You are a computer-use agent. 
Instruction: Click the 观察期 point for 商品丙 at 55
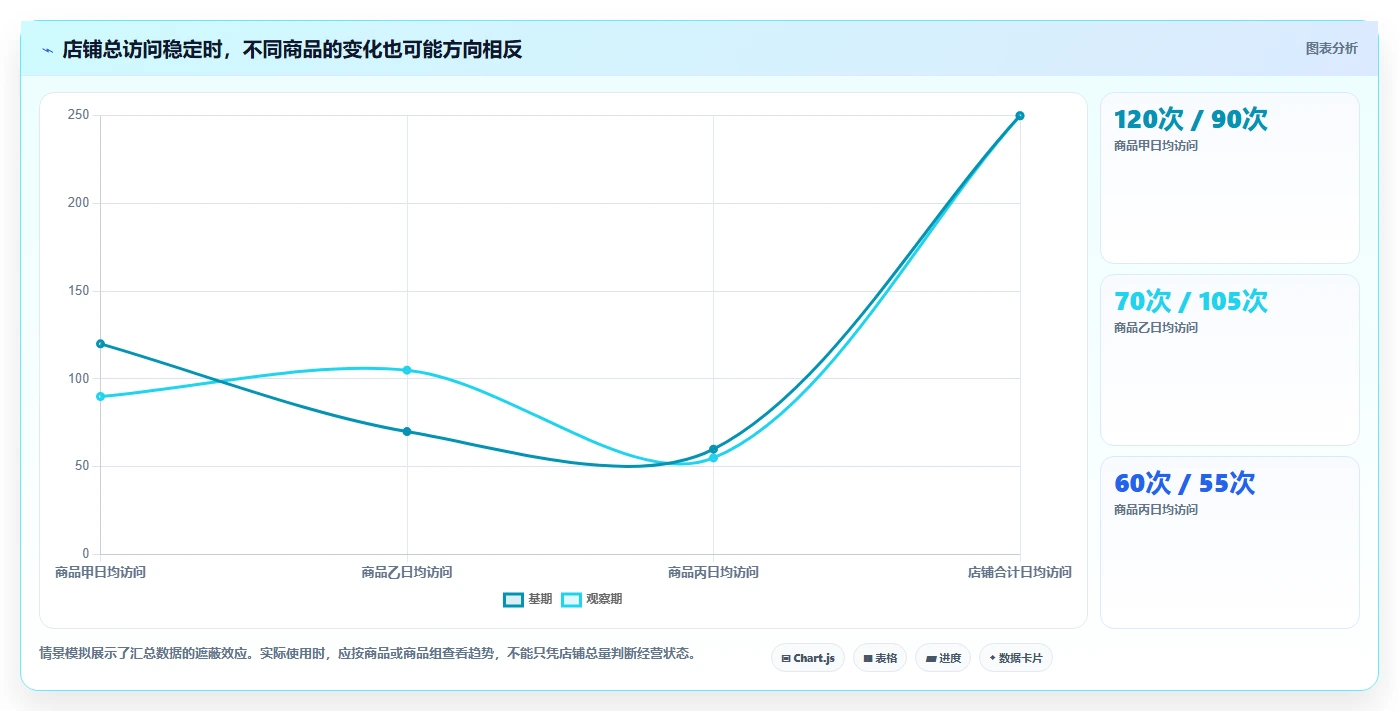pyautogui.click(x=713, y=458)
